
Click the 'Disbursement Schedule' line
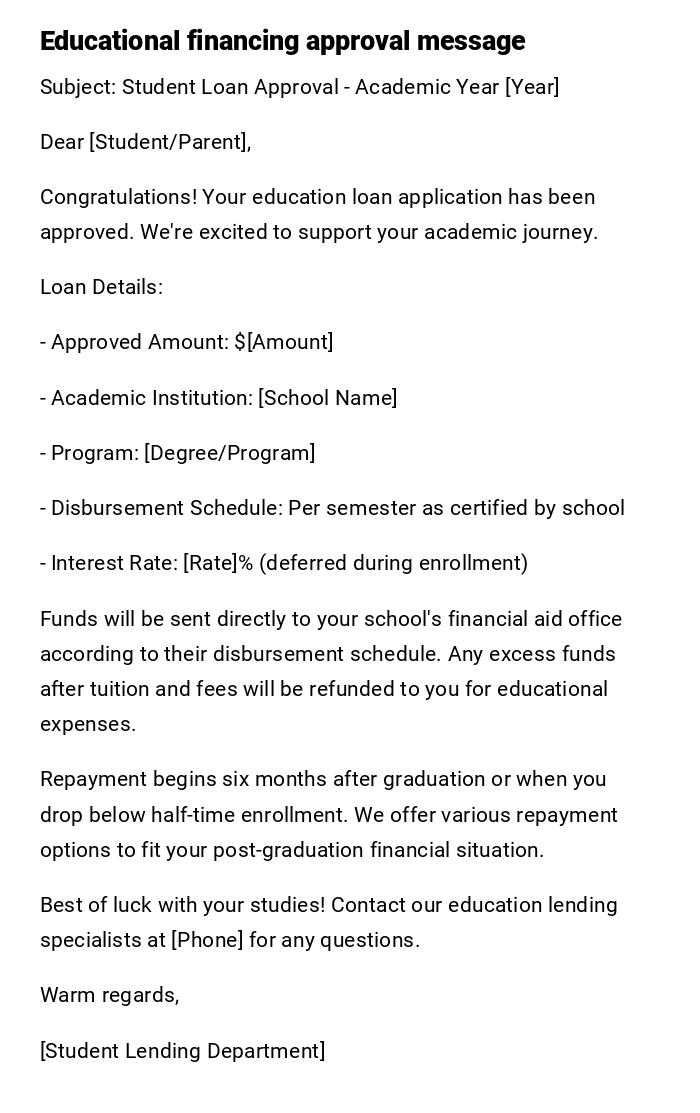[x=332, y=508]
